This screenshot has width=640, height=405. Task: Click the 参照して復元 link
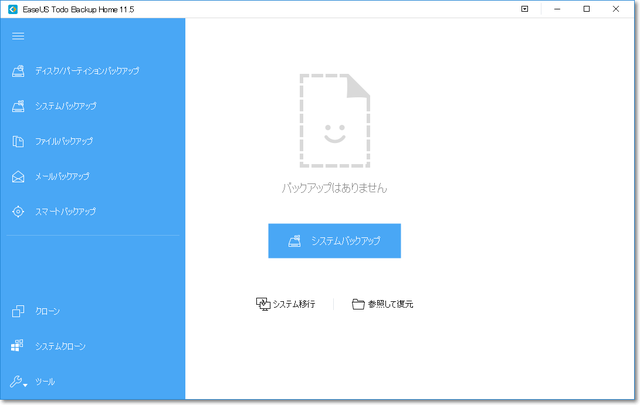390,304
